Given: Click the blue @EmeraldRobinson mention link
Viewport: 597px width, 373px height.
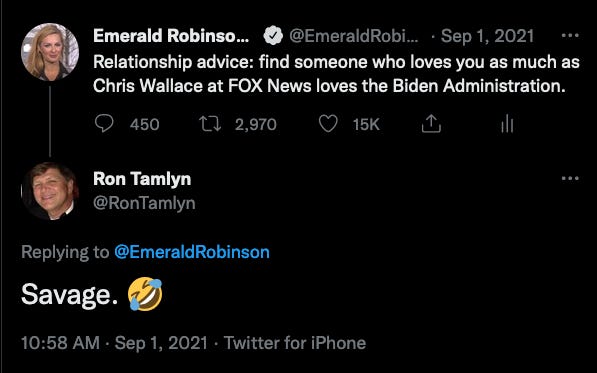Looking at the screenshot, I should (x=192, y=252).
